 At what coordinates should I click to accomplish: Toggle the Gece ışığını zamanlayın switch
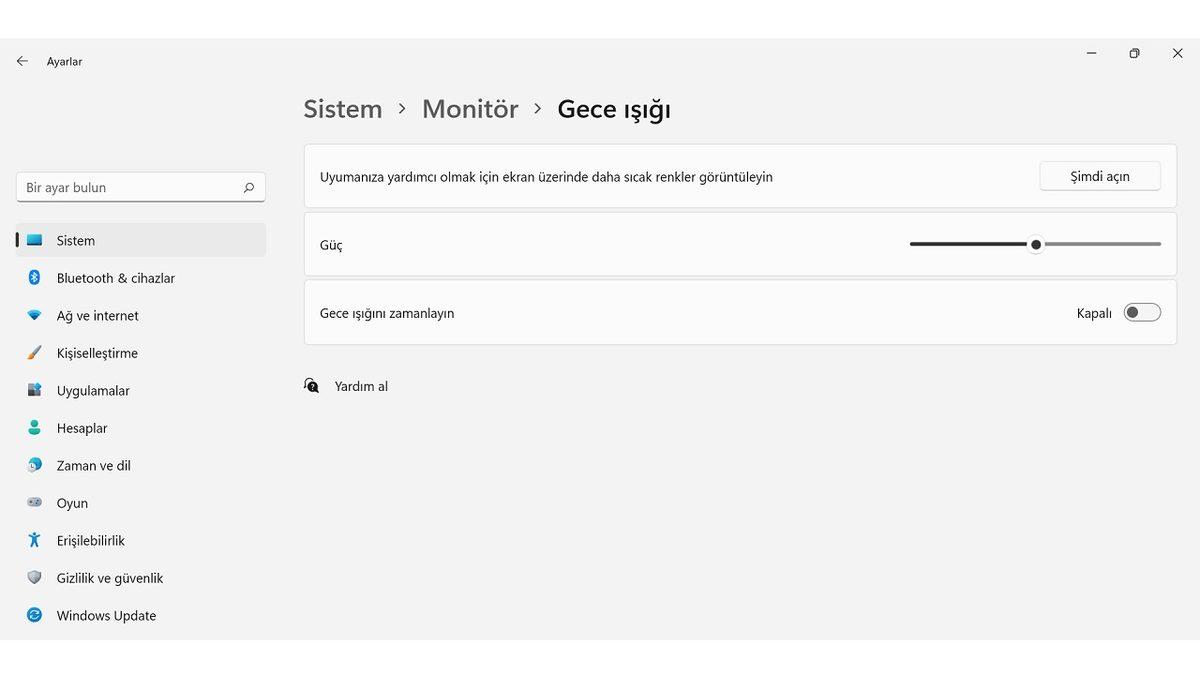click(x=1142, y=313)
